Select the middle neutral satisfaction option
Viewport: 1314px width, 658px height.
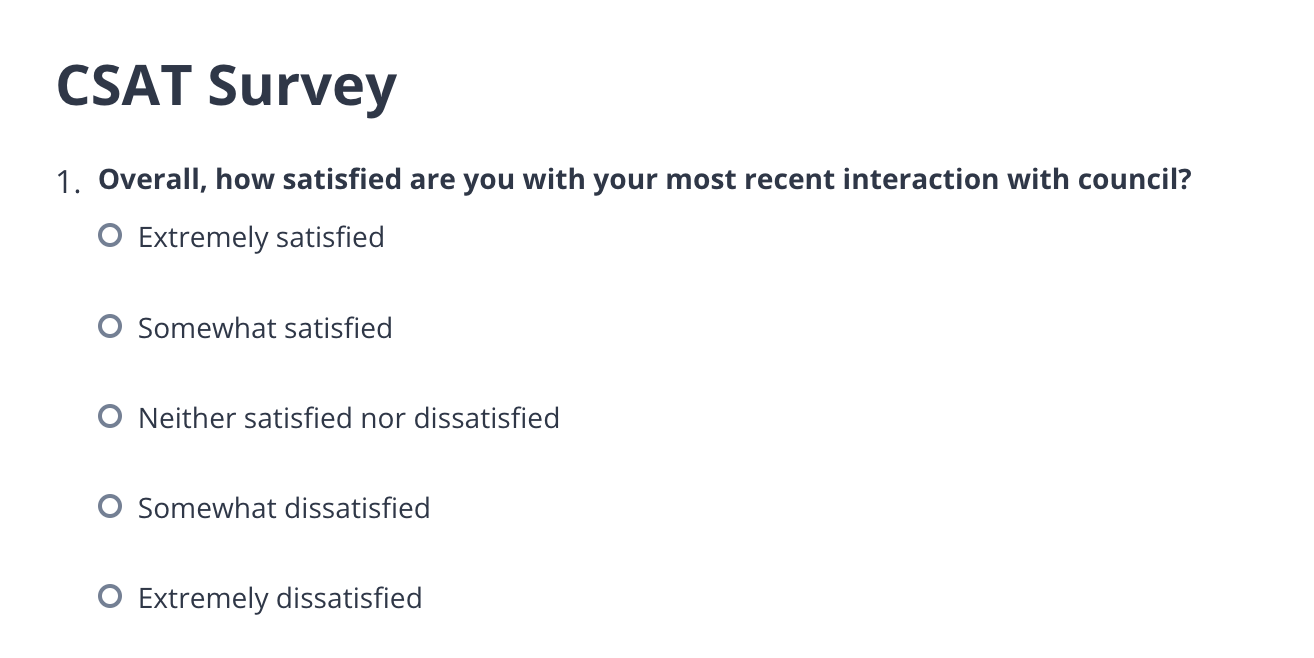(x=109, y=415)
